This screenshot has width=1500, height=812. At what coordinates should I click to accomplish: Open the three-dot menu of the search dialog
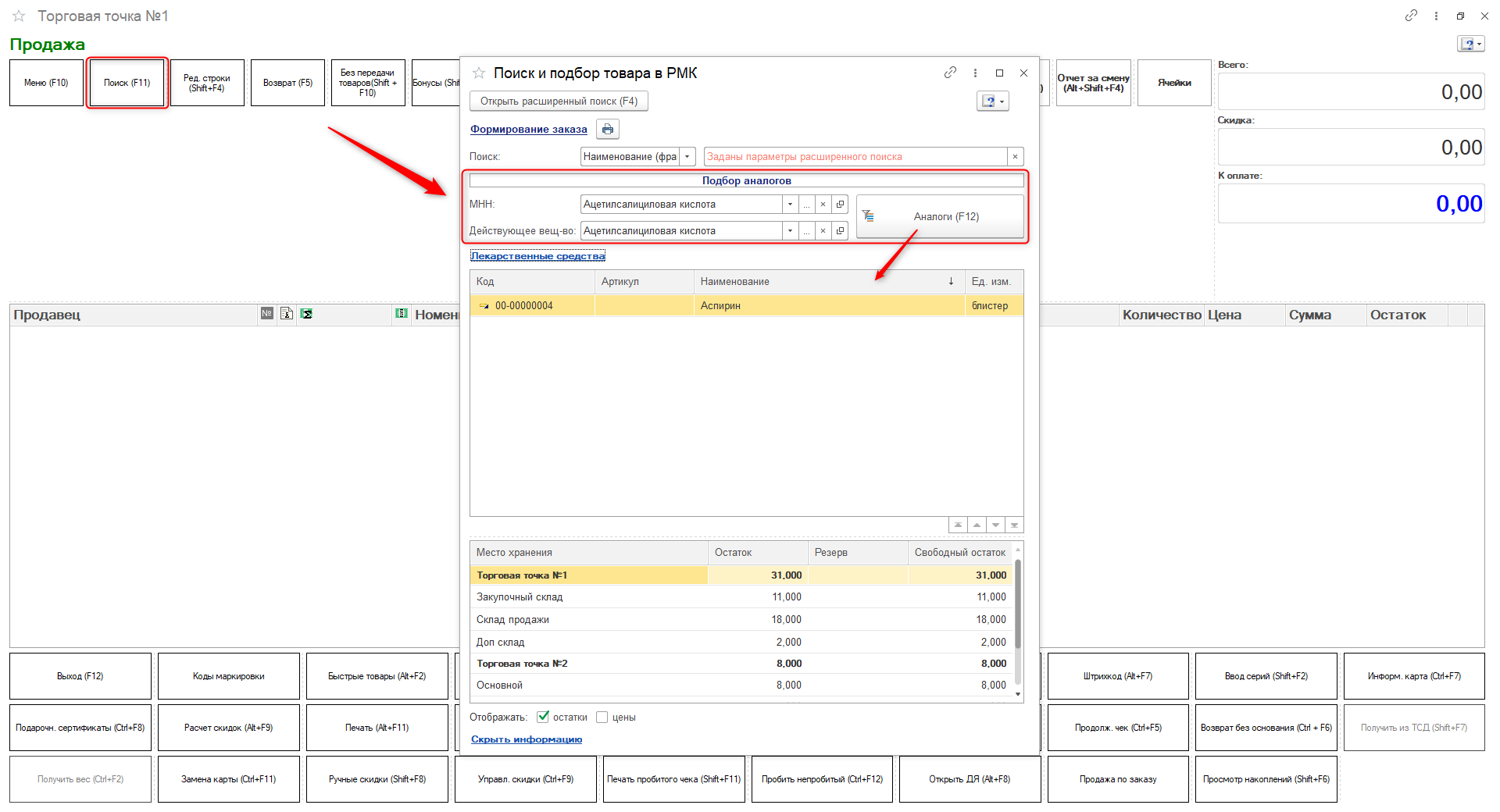(975, 73)
